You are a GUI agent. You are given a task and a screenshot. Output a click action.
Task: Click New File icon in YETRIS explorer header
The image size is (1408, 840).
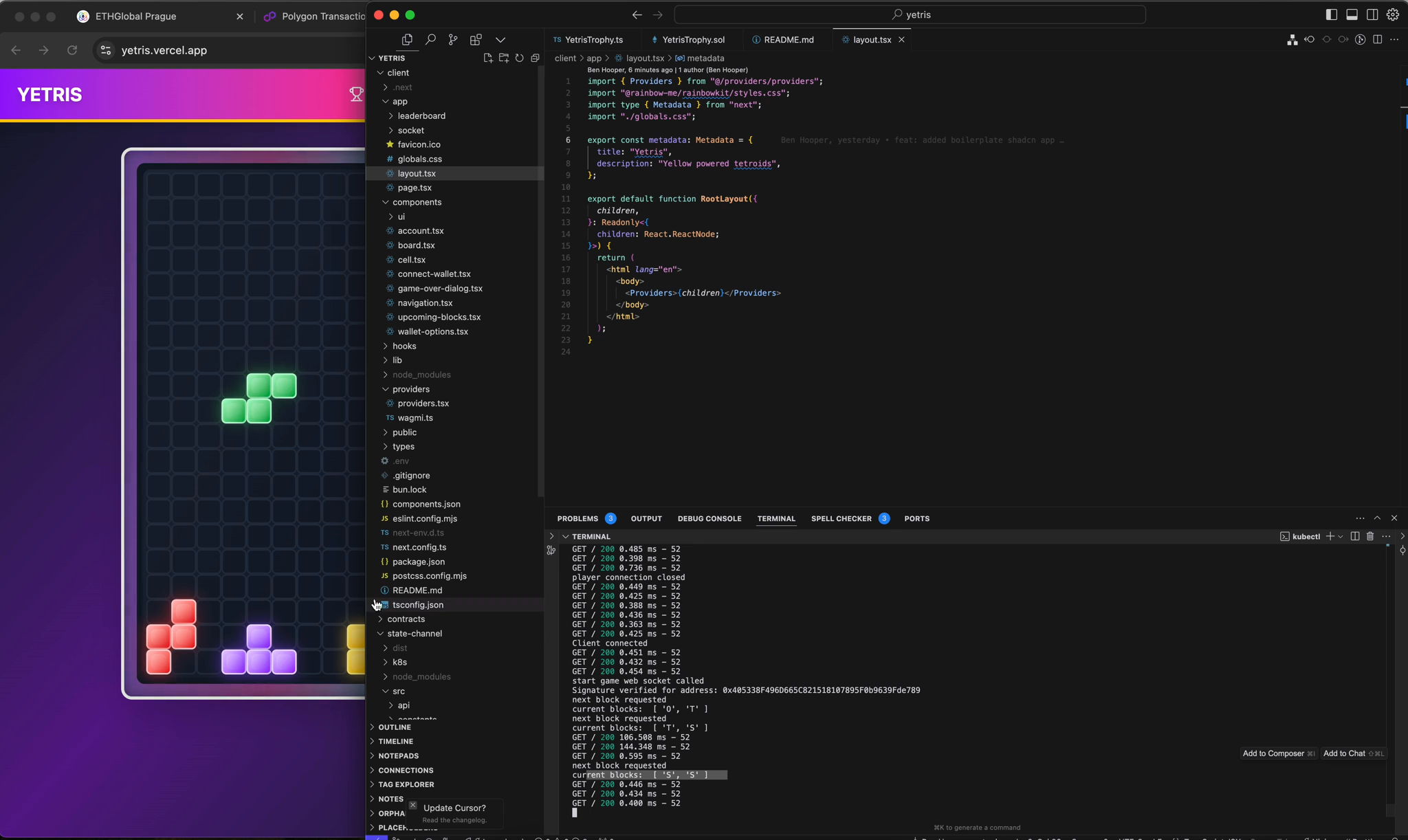[488, 58]
